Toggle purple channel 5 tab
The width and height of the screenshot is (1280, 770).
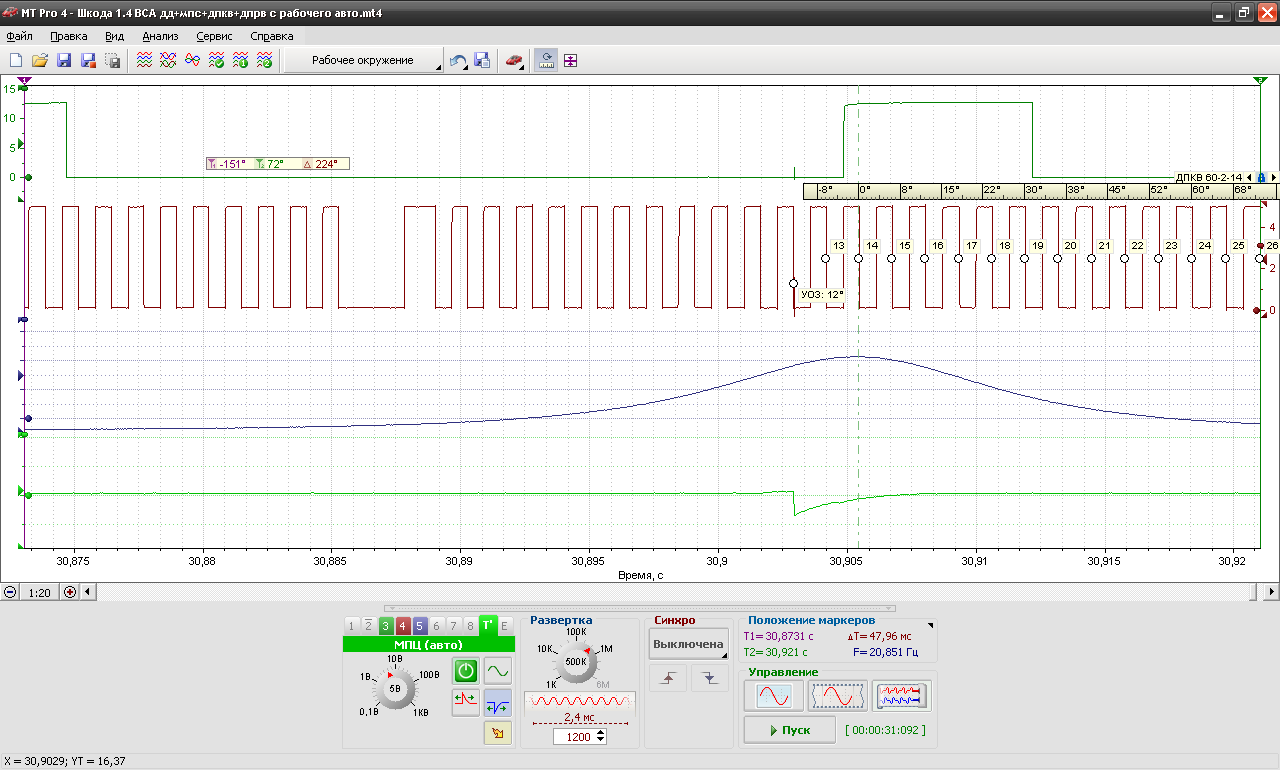(419, 626)
